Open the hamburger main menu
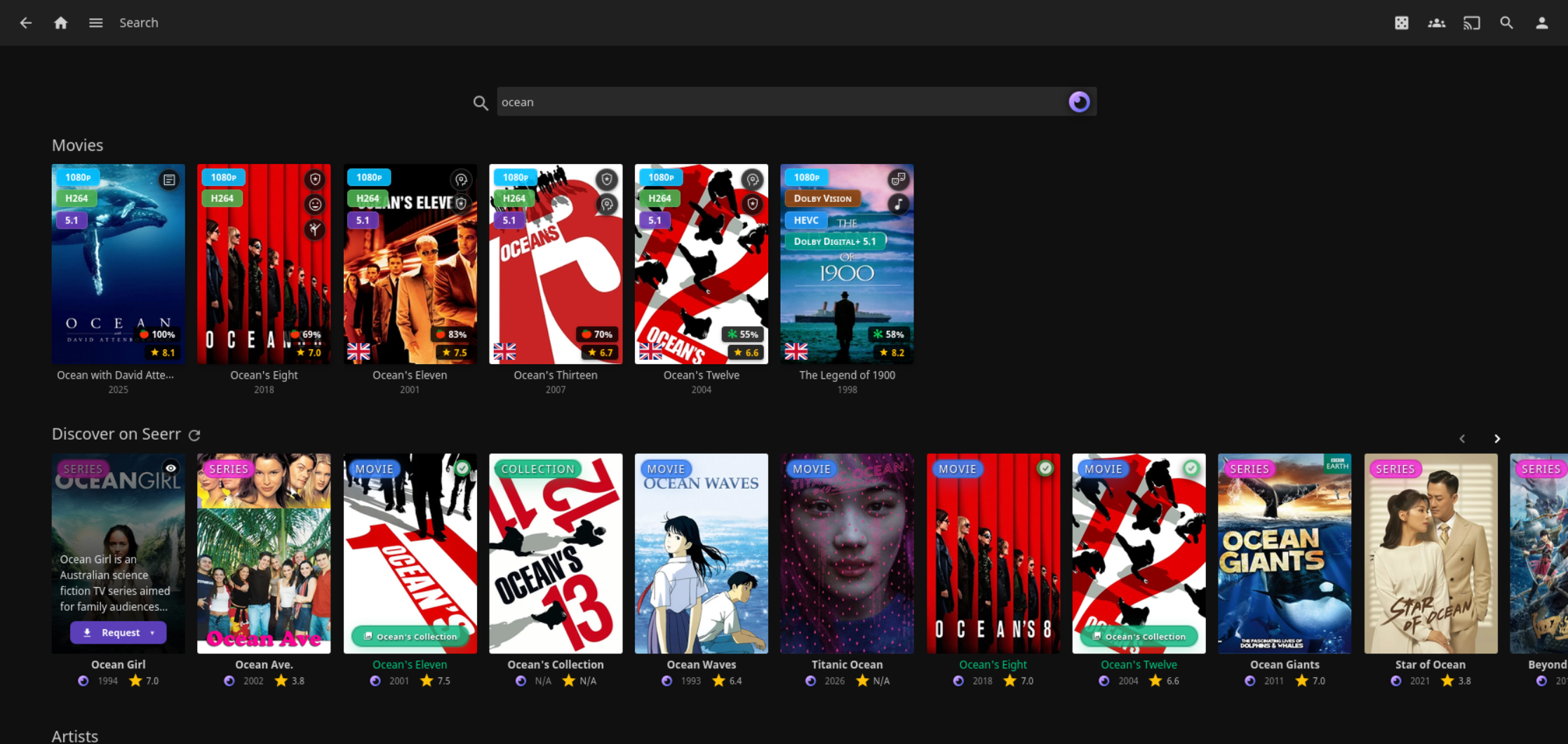1568x744 pixels. click(x=96, y=23)
